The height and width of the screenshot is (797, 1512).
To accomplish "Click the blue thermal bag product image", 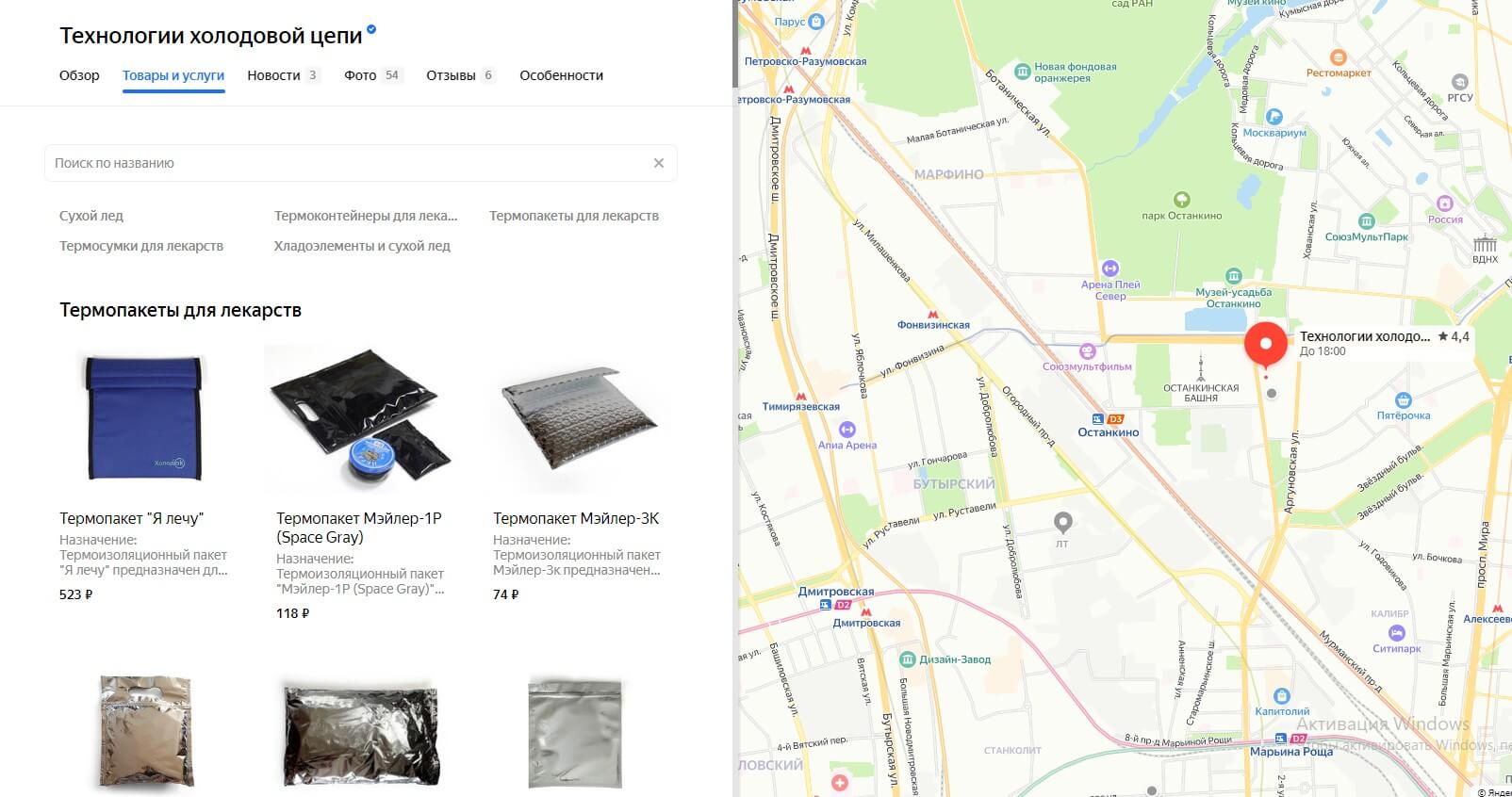I will click(143, 418).
